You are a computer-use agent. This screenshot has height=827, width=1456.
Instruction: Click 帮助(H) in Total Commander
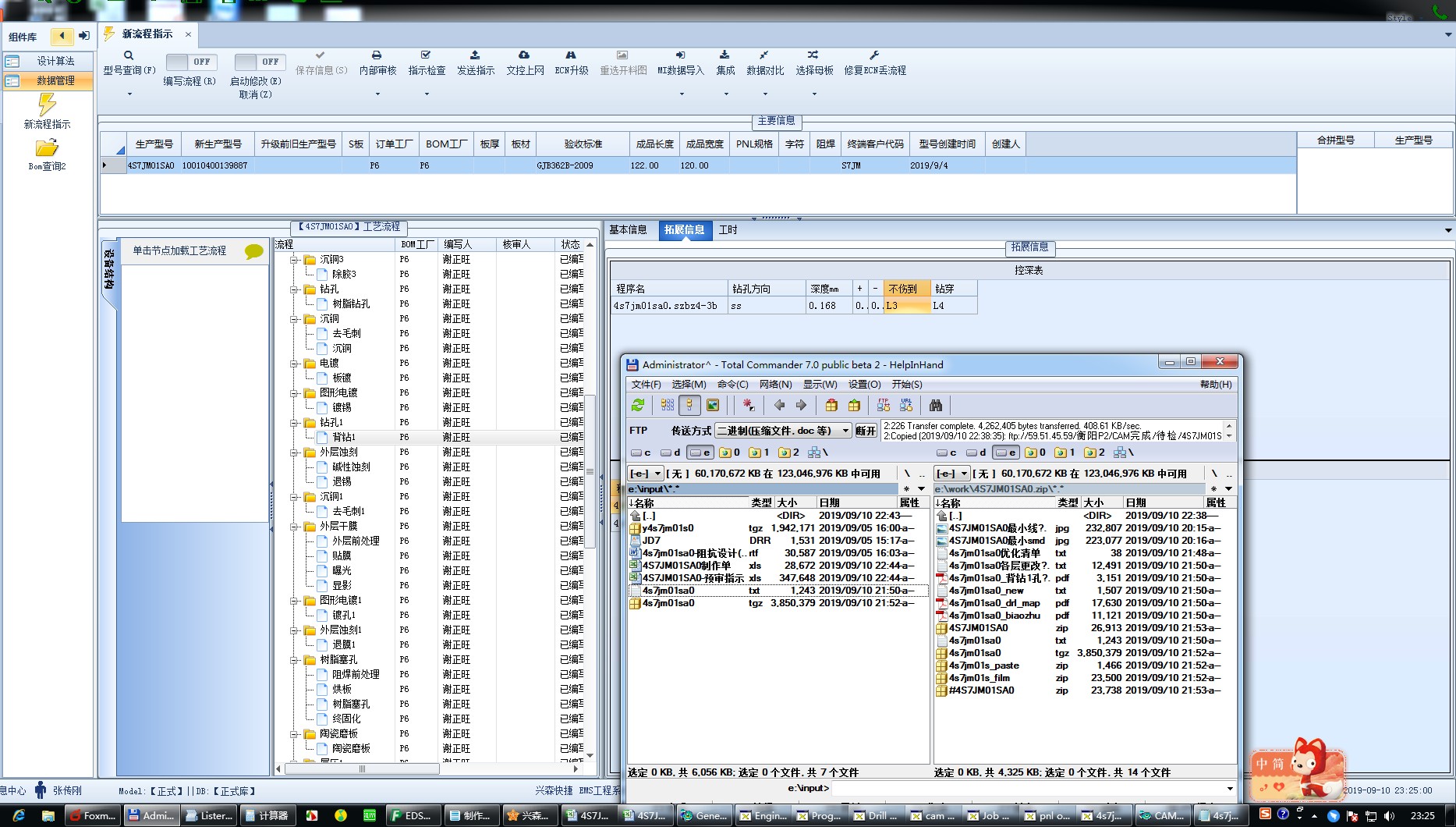click(1216, 385)
